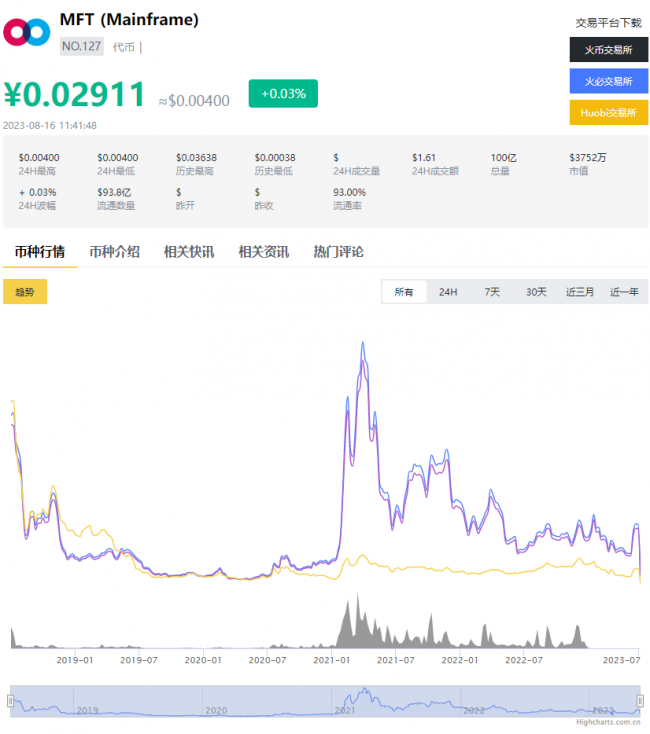
Task: Open the 相关快讯 tab
Action: 189,252
